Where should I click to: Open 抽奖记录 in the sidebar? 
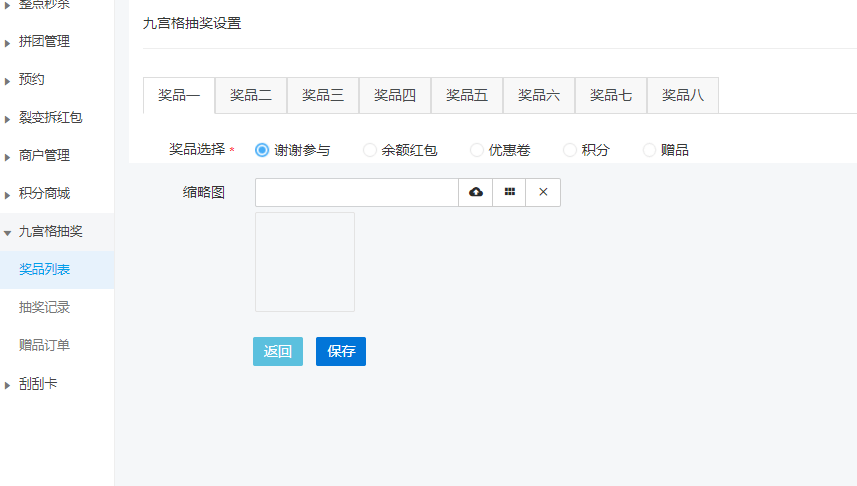[57, 308]
